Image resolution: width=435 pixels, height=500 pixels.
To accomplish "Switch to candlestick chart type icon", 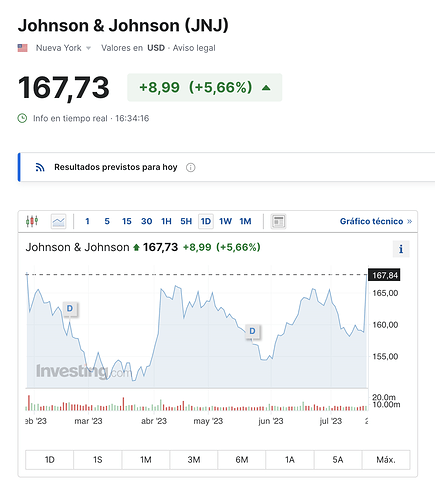I will 32,221.
